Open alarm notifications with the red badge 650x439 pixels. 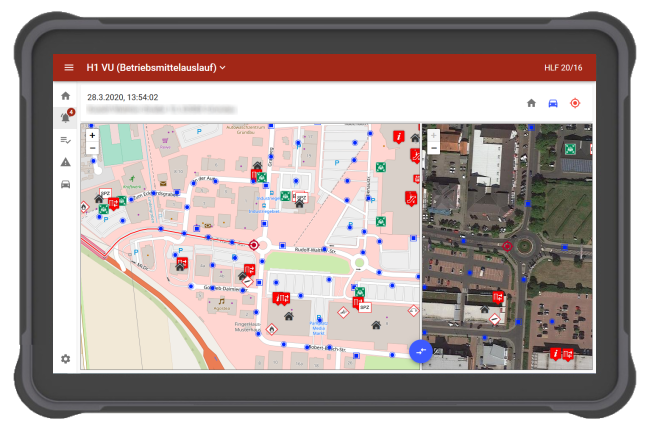pos(66,117)
